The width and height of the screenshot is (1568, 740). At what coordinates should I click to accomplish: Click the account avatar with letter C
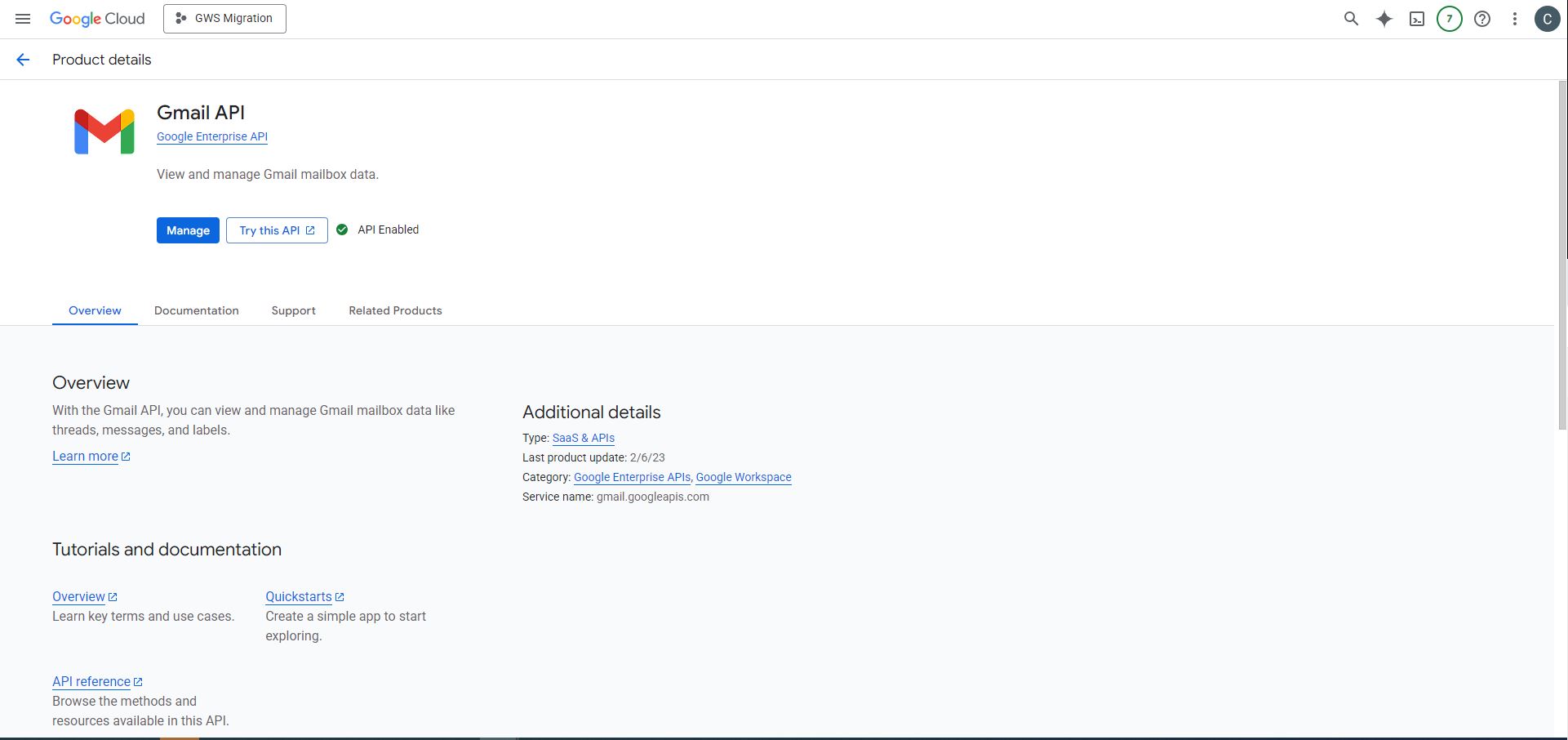(1547, 19)
